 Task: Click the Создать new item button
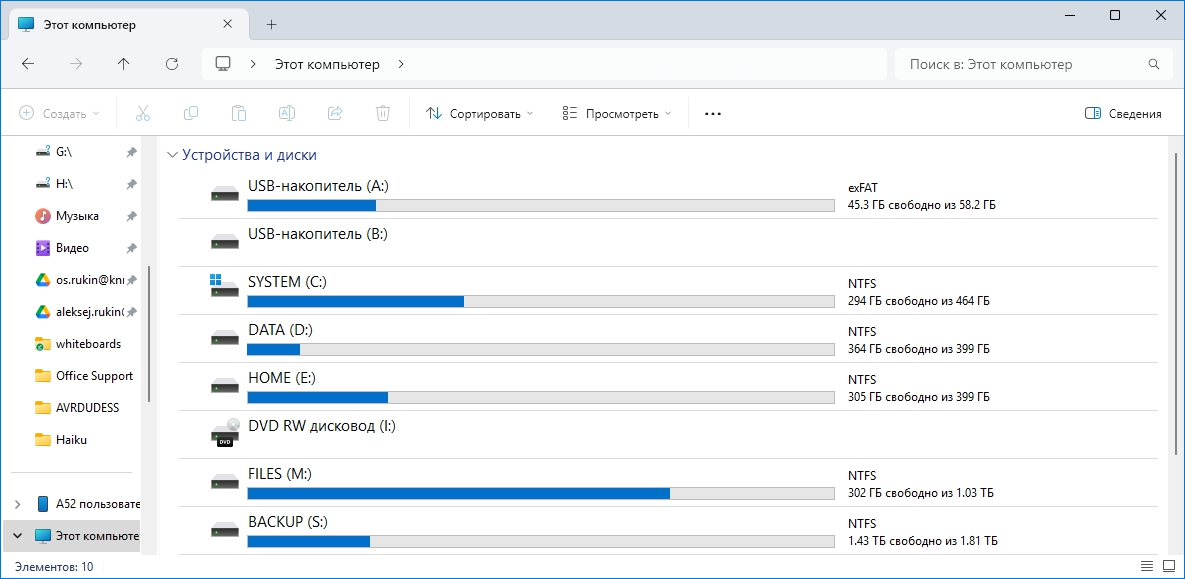tap(60, 114)
